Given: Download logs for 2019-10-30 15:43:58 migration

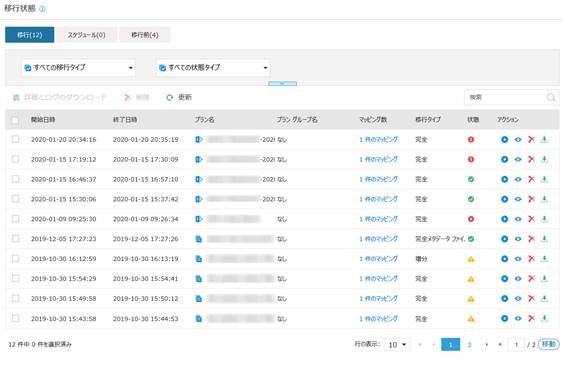Looking at the screenshot, I should click(x=544, y=318).
